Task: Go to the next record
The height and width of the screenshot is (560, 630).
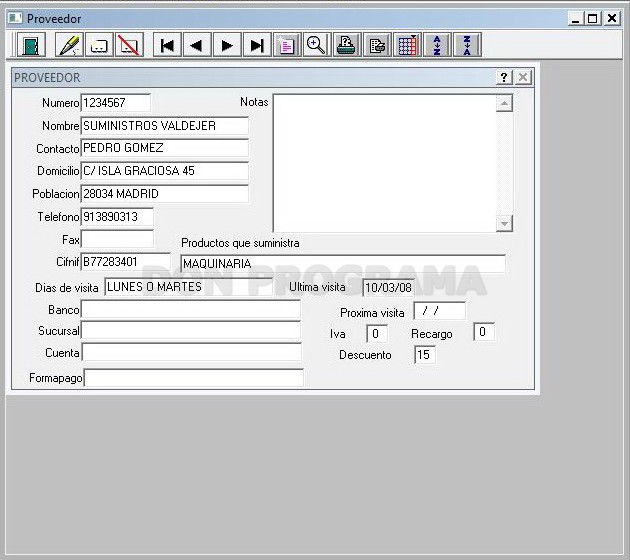Action: coord(227,45)
